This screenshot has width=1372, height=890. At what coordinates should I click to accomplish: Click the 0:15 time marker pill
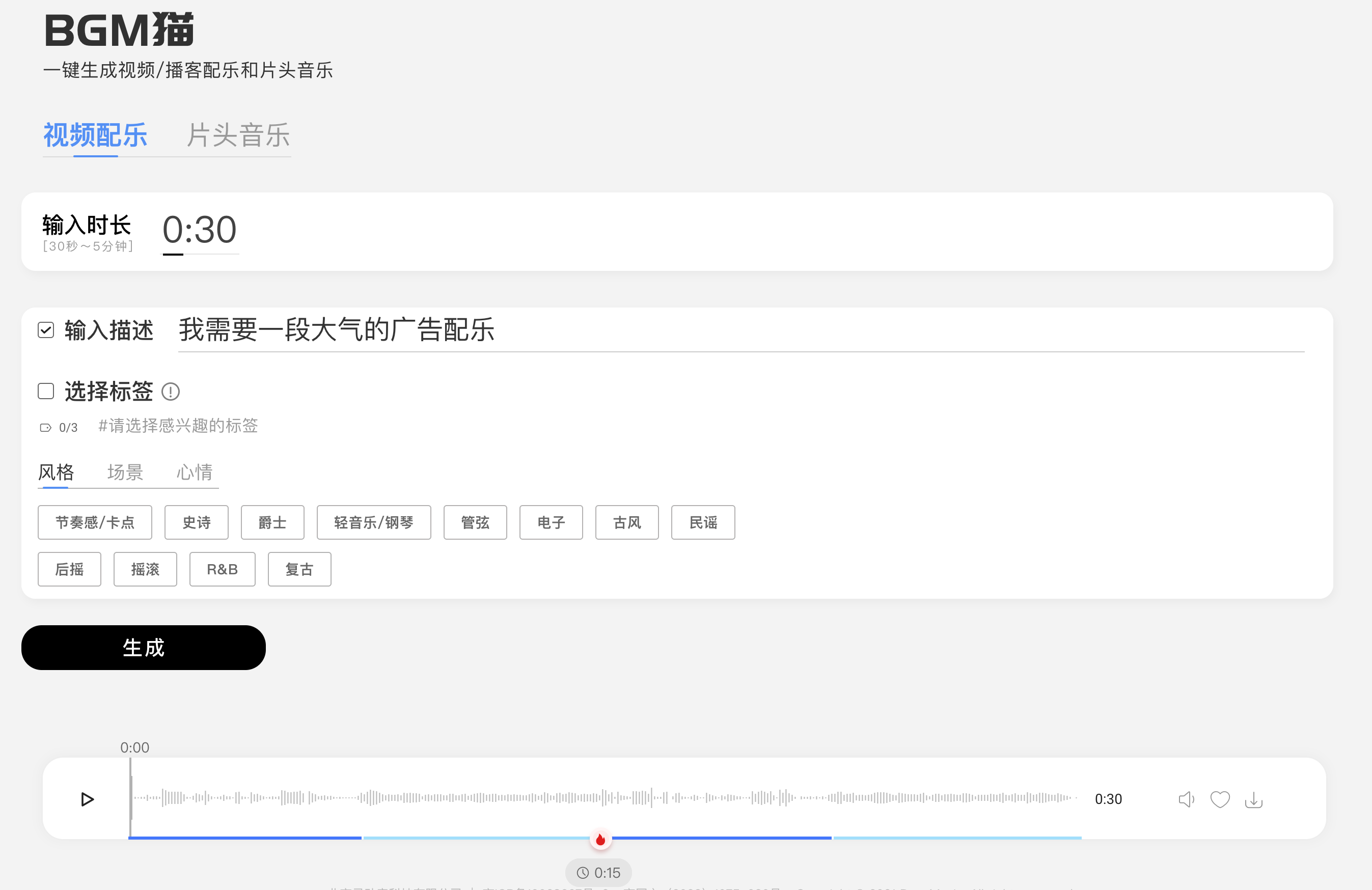pos(598,873)
